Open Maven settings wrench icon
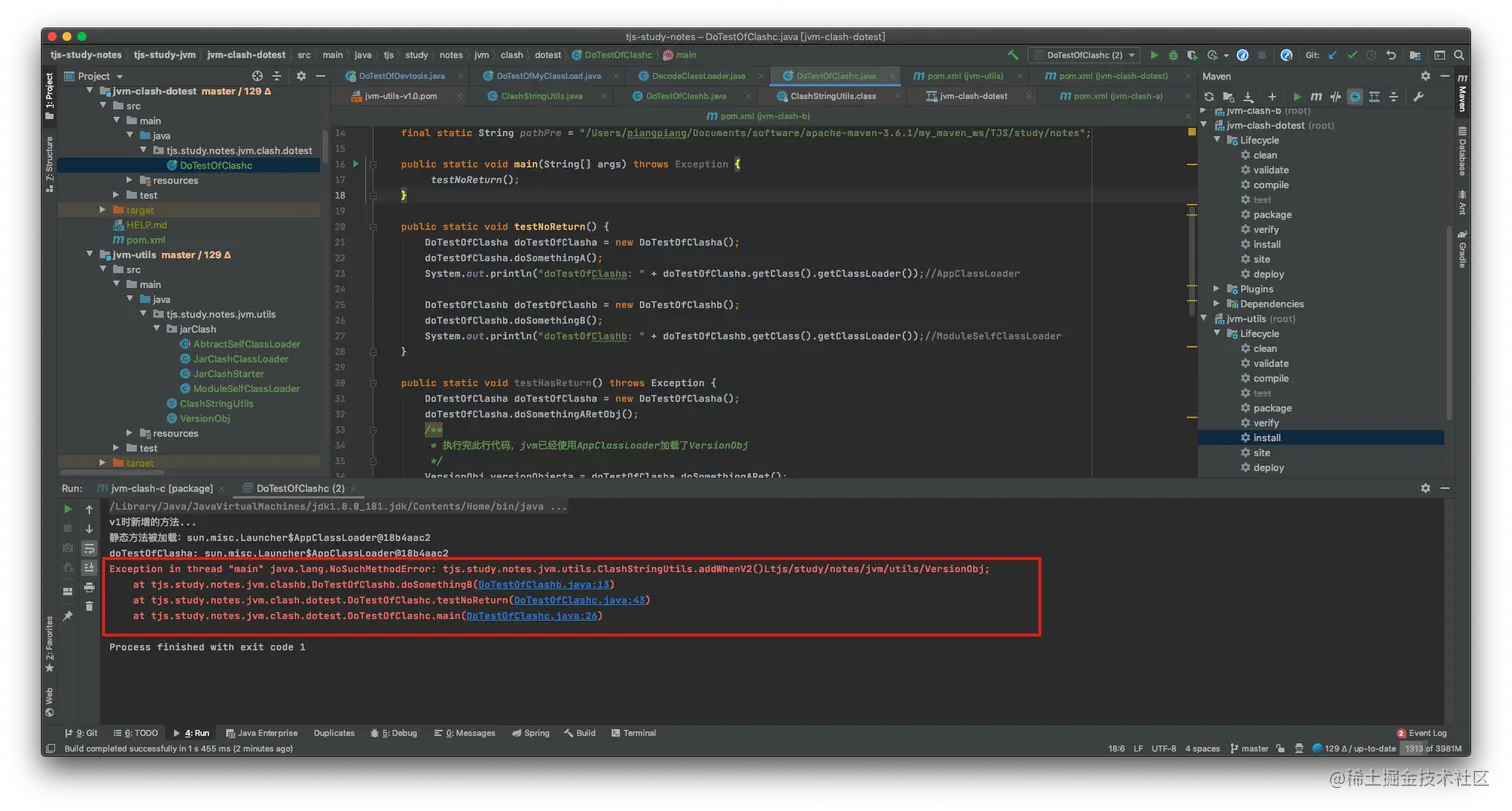Screen dimensions: 1512x811 pos(1418,96)
